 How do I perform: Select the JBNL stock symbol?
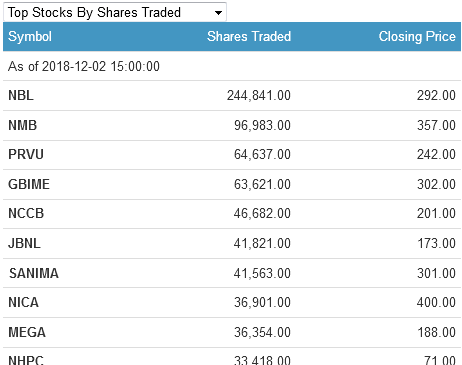pos(24,243)
